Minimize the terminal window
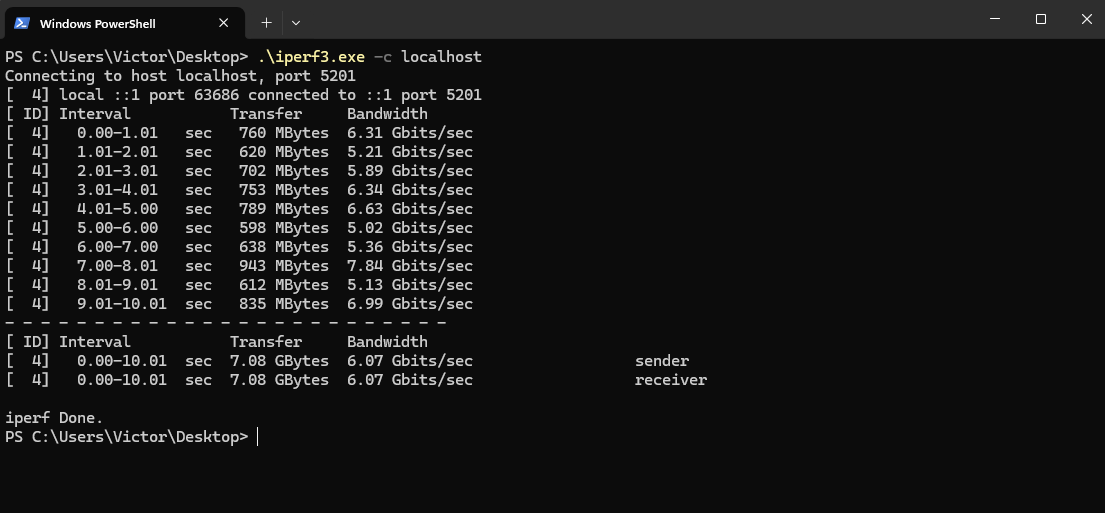The width and height of the screenshot is (1105, 513). point(995,19)
